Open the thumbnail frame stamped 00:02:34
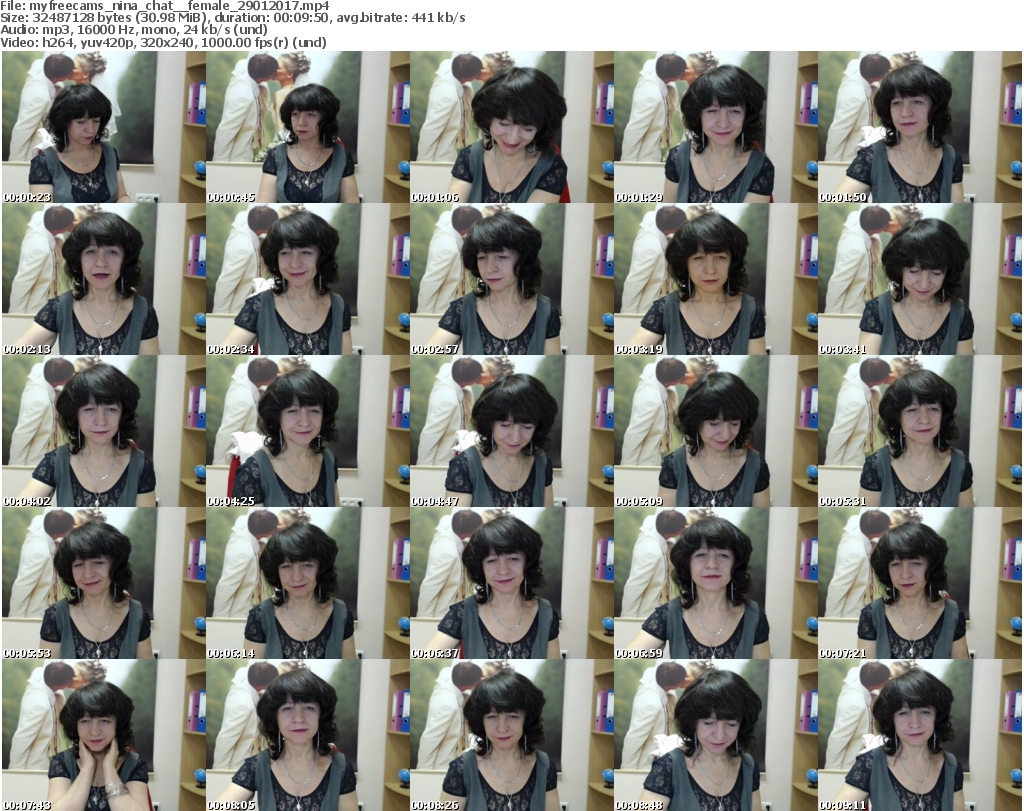The image size is (1024, 811). (x=308, y=279)
